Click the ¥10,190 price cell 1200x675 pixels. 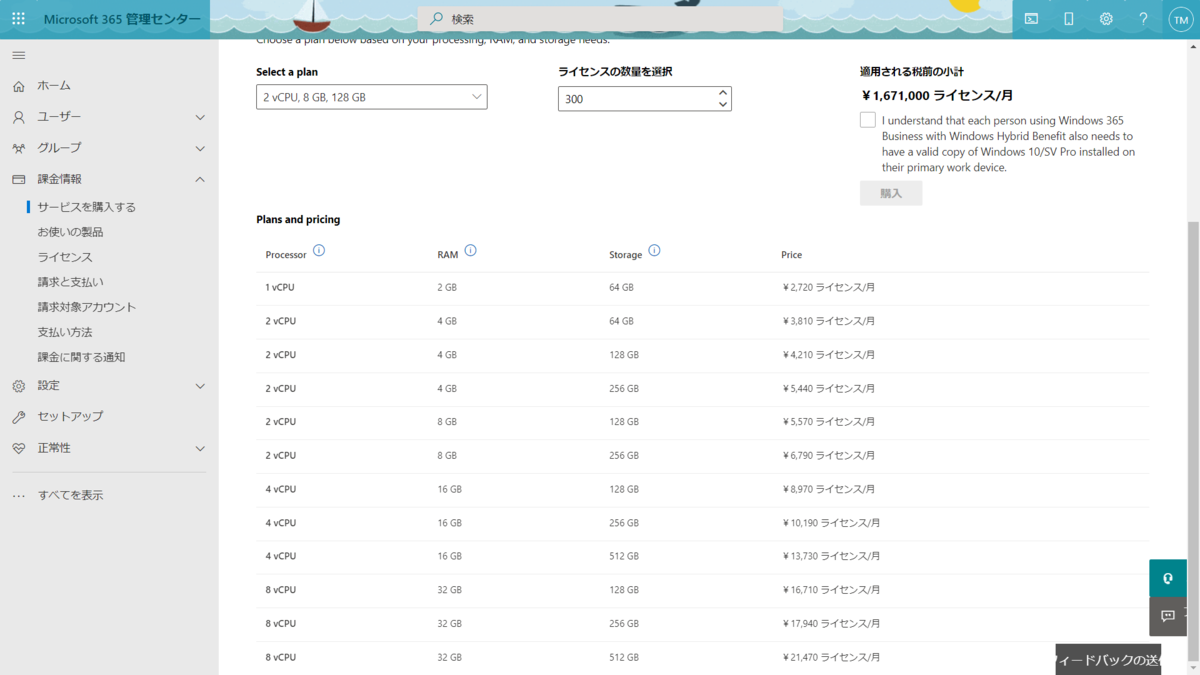[x=831, y=523]
